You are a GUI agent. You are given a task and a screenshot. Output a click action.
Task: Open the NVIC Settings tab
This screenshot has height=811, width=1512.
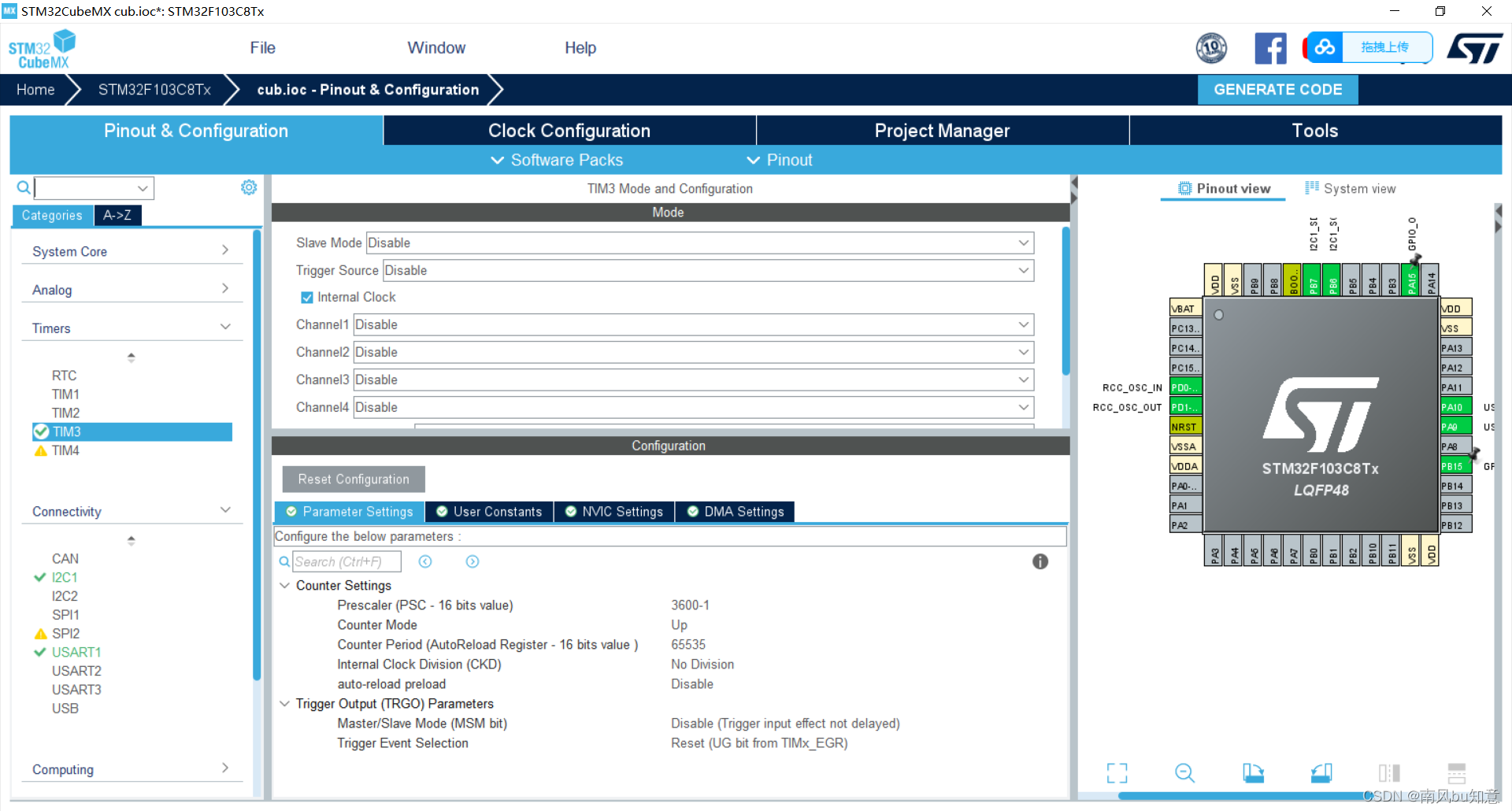coord(614,512)
